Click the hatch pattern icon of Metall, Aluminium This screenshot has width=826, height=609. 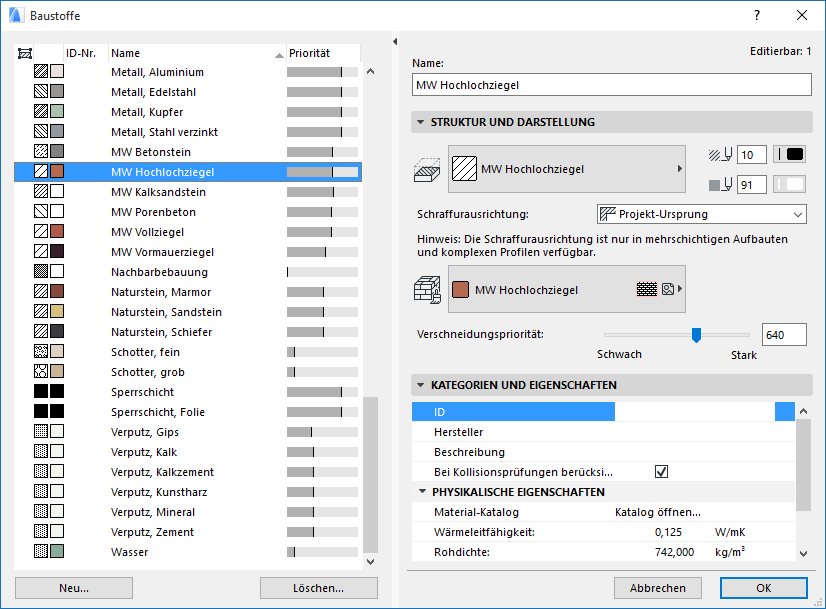pos(41,71)
